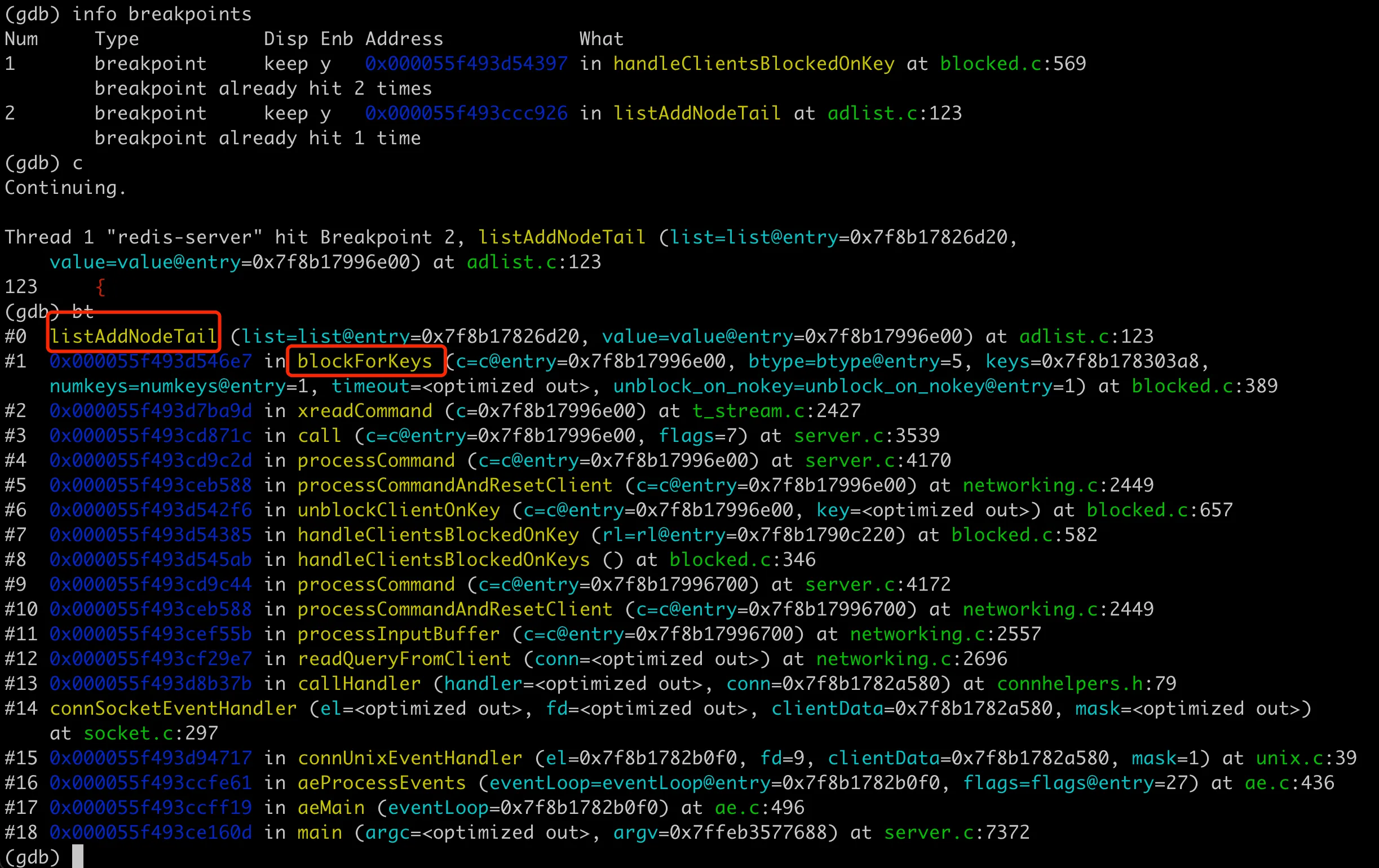Screen dimensions: 1379x868
Task: Click the call function in frame #3
Action: point(319,436)
